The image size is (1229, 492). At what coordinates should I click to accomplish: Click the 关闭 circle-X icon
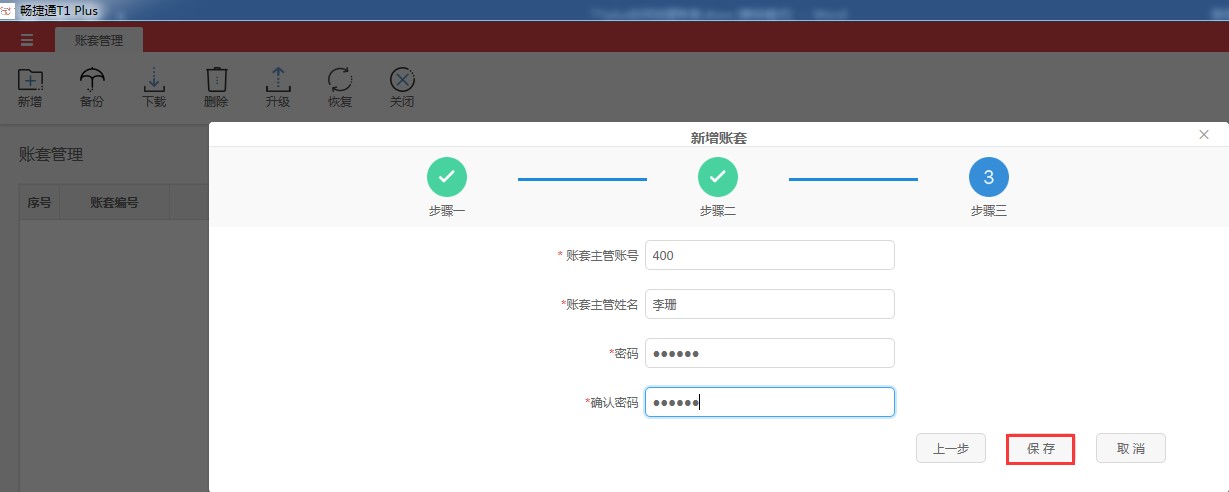402,79
